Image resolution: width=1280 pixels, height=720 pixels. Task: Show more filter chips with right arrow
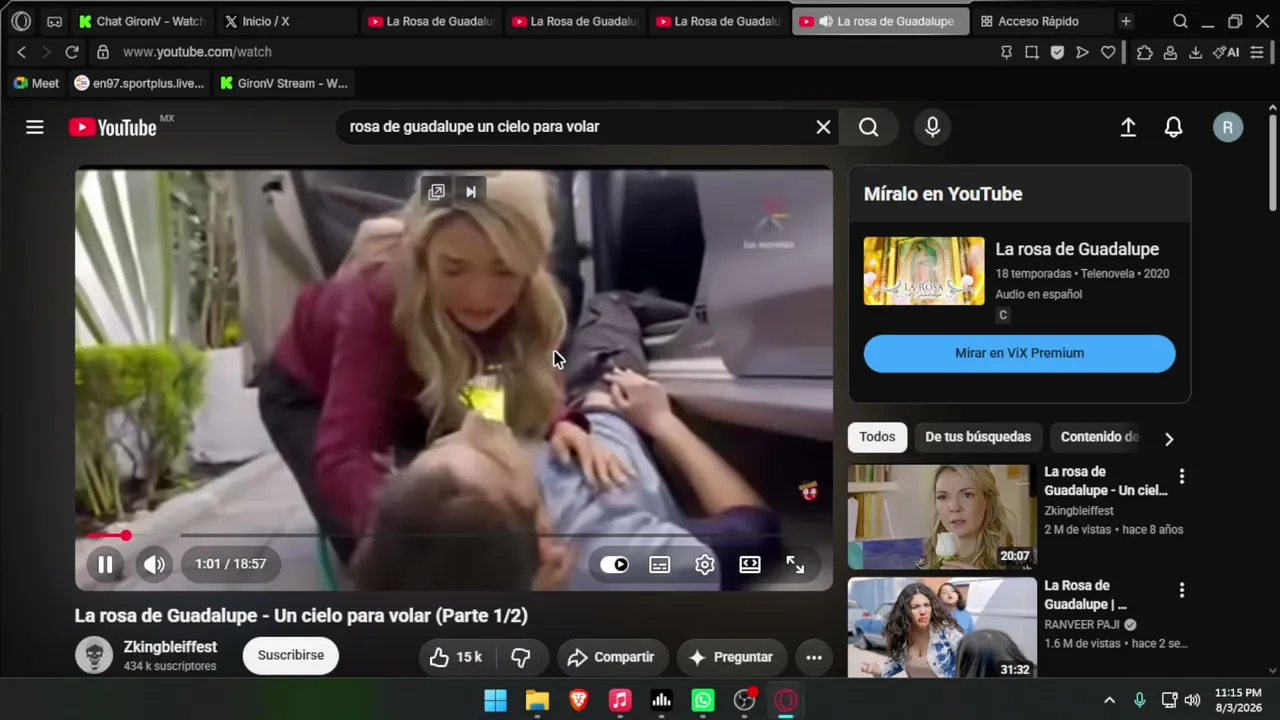point(1169,438)
